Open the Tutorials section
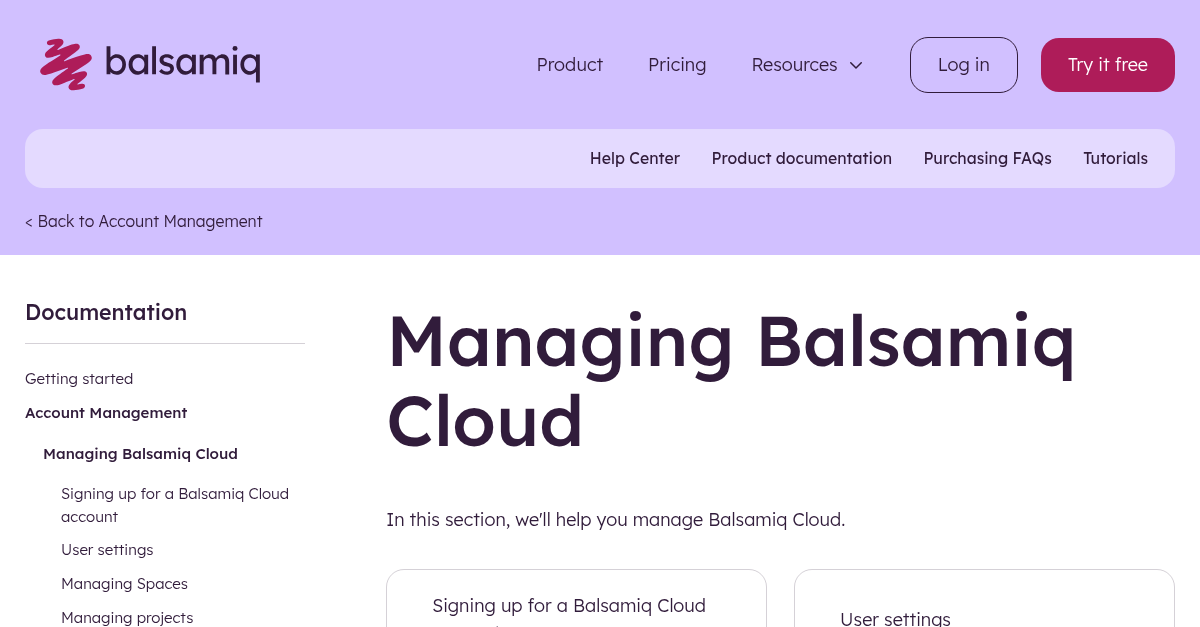The width and height of the screenshot is (1200, 627). click(x=1115, y=158)
